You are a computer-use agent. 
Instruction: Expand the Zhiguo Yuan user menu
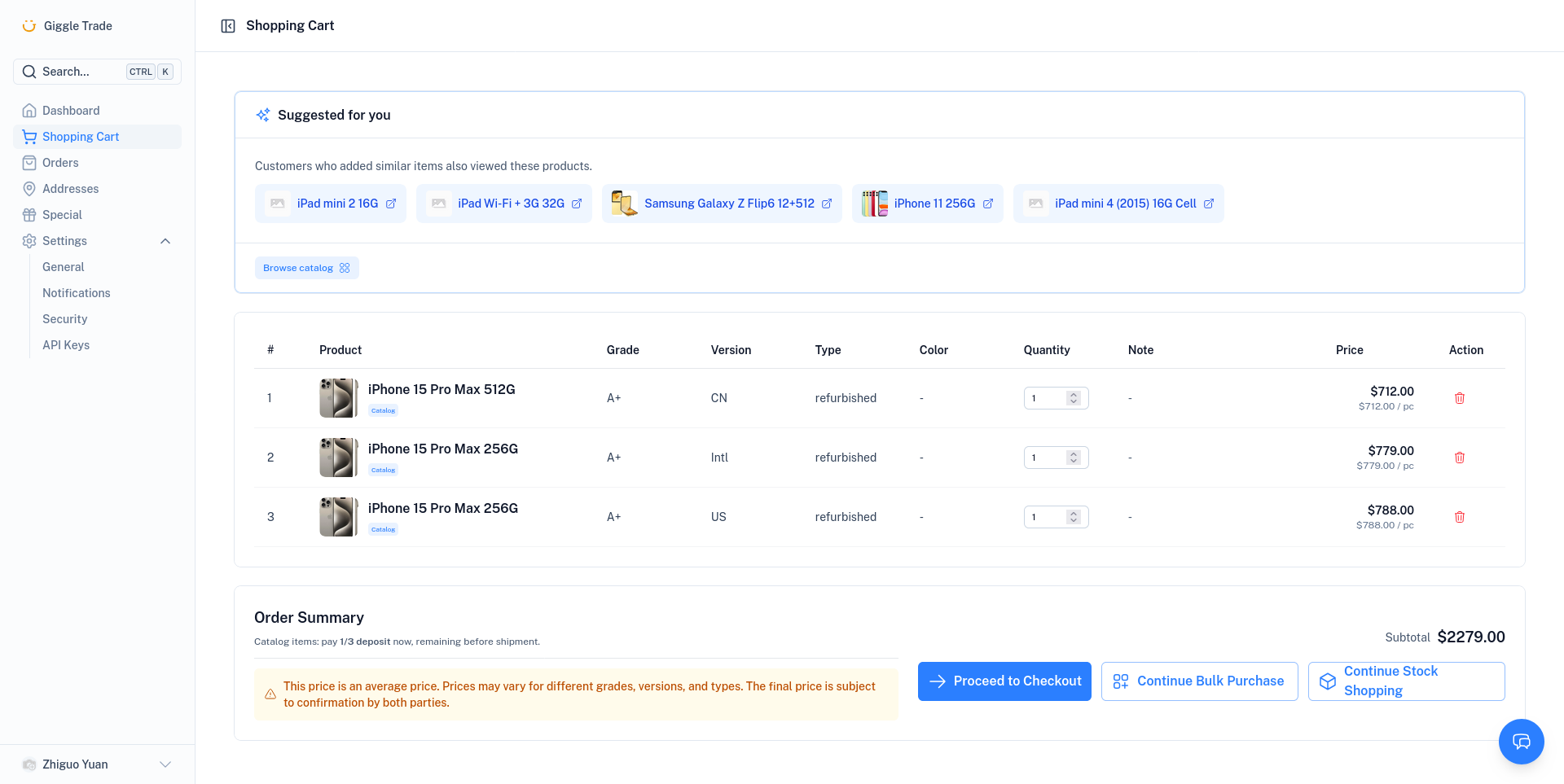click(165, 764)
